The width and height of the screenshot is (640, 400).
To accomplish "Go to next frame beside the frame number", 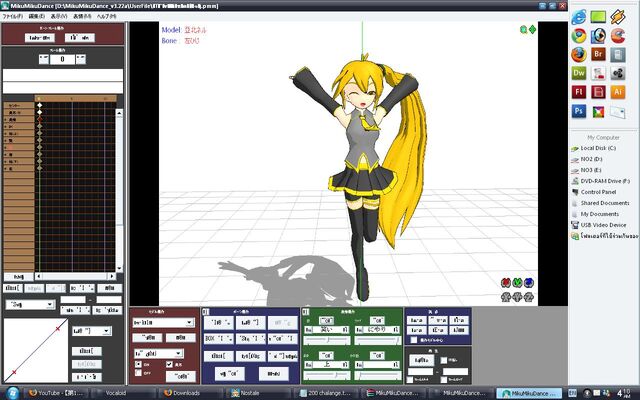I will 81,59.
